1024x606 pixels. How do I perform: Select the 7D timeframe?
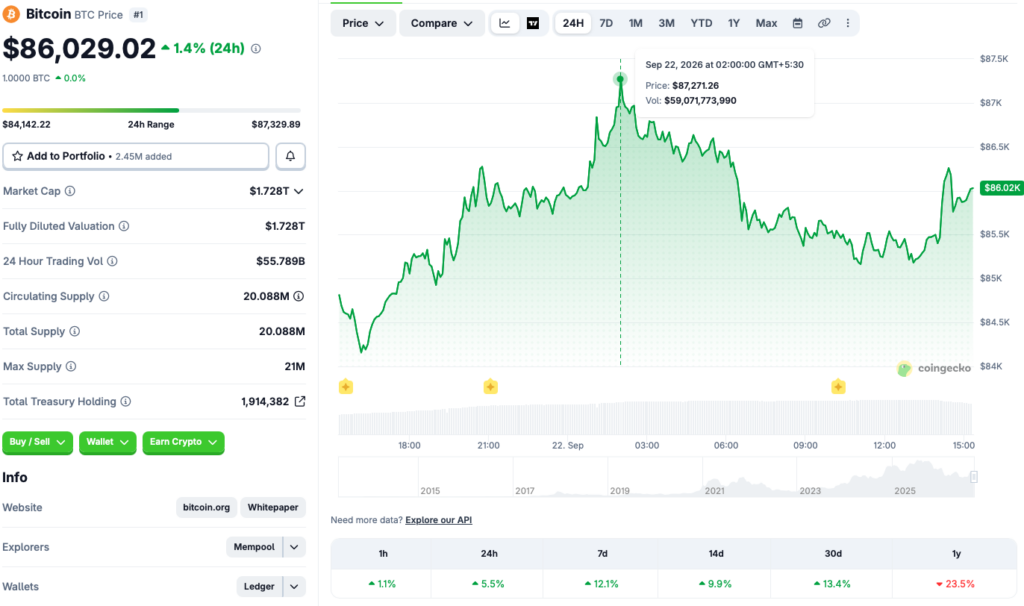[606, 24]
